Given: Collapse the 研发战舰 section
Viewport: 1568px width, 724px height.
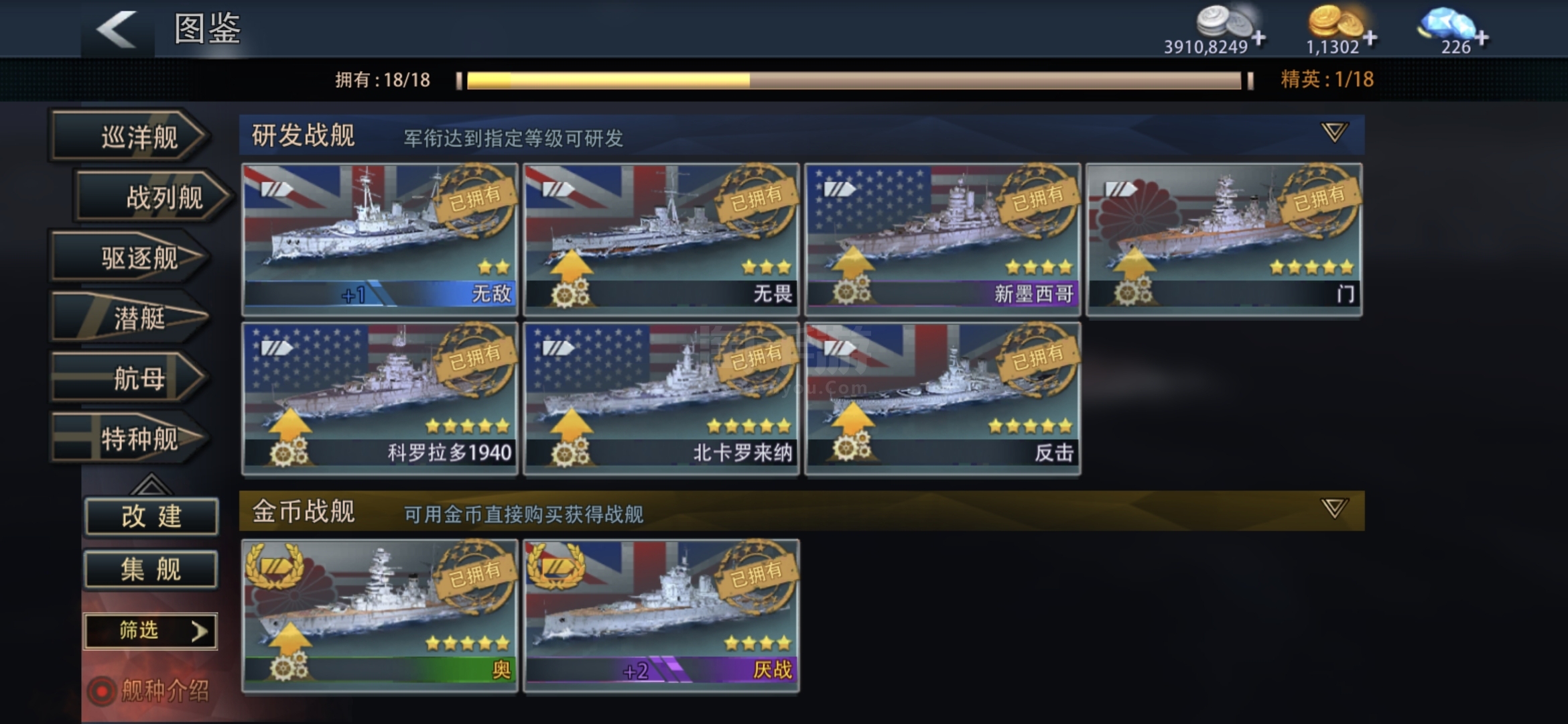Looking at the screenshot, I should [x=1333, y=132].
